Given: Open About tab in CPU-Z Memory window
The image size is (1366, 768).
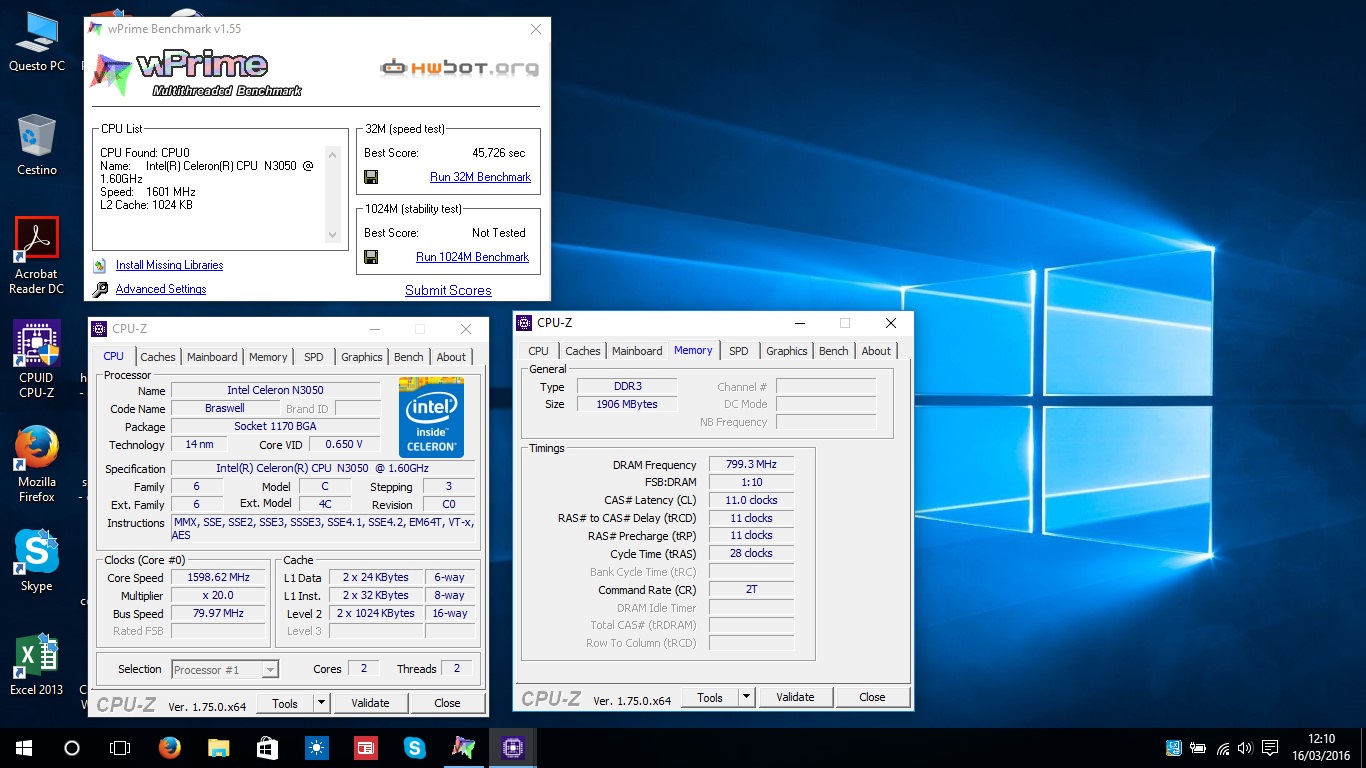Looking at the screenshot, I should pyautogui.click(x=876, y=351).
